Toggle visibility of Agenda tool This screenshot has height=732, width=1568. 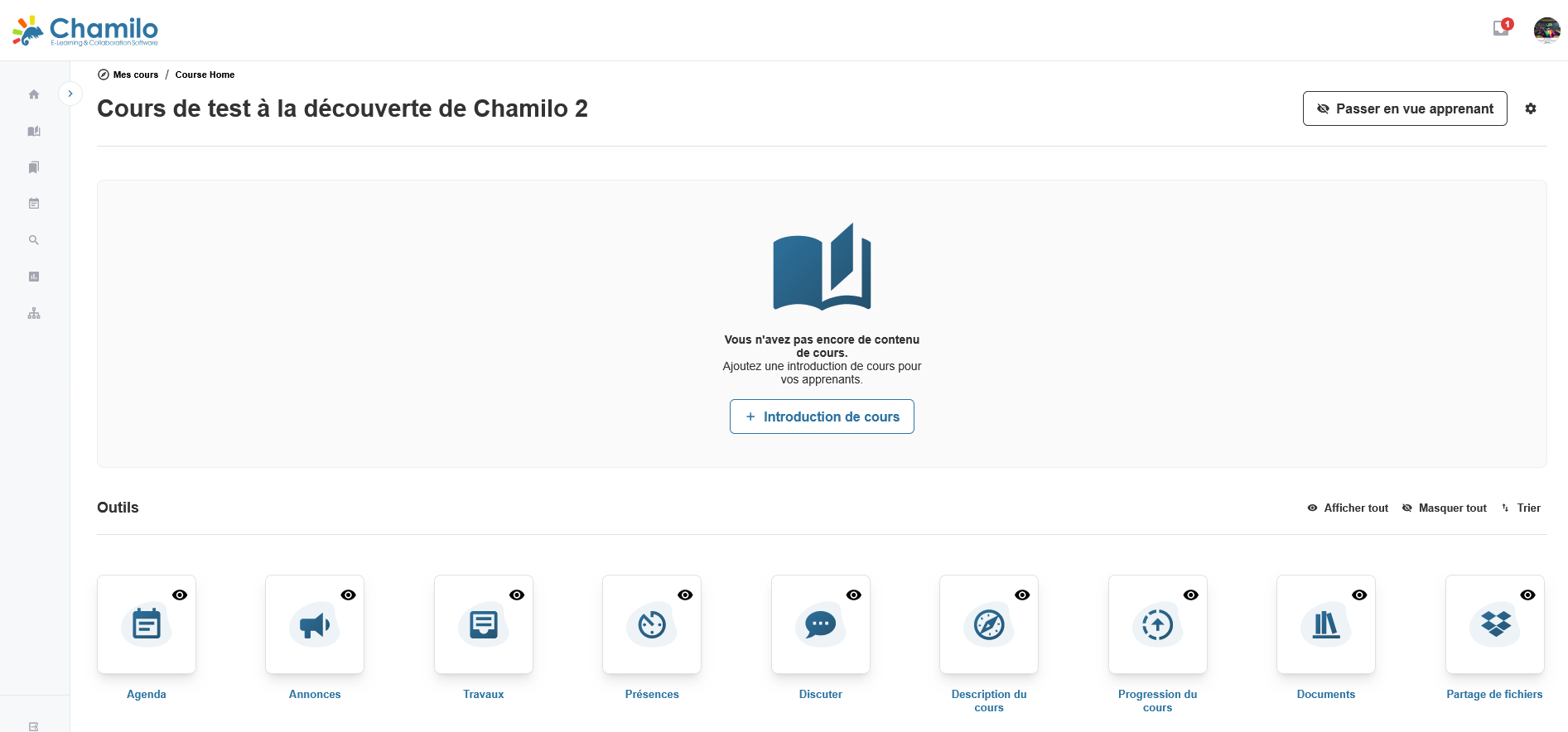pyautogui.click(x=180, y=595)
